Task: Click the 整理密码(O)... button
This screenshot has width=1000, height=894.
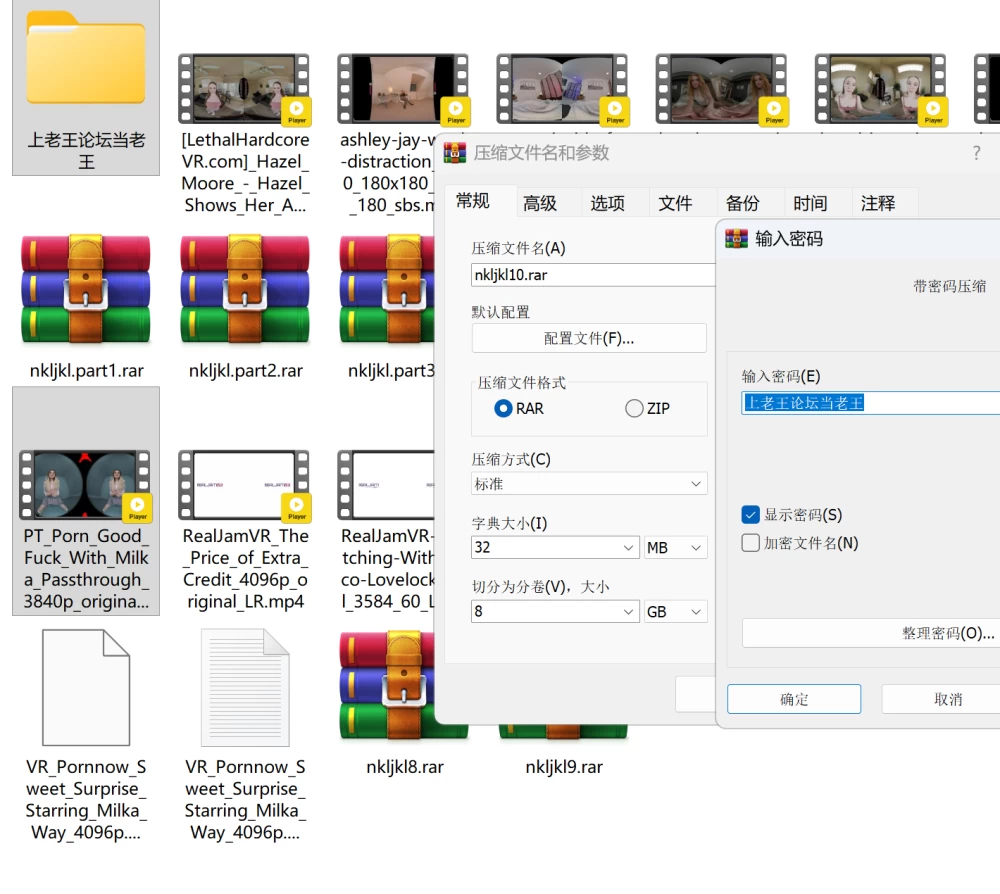Action: (871, 633)
